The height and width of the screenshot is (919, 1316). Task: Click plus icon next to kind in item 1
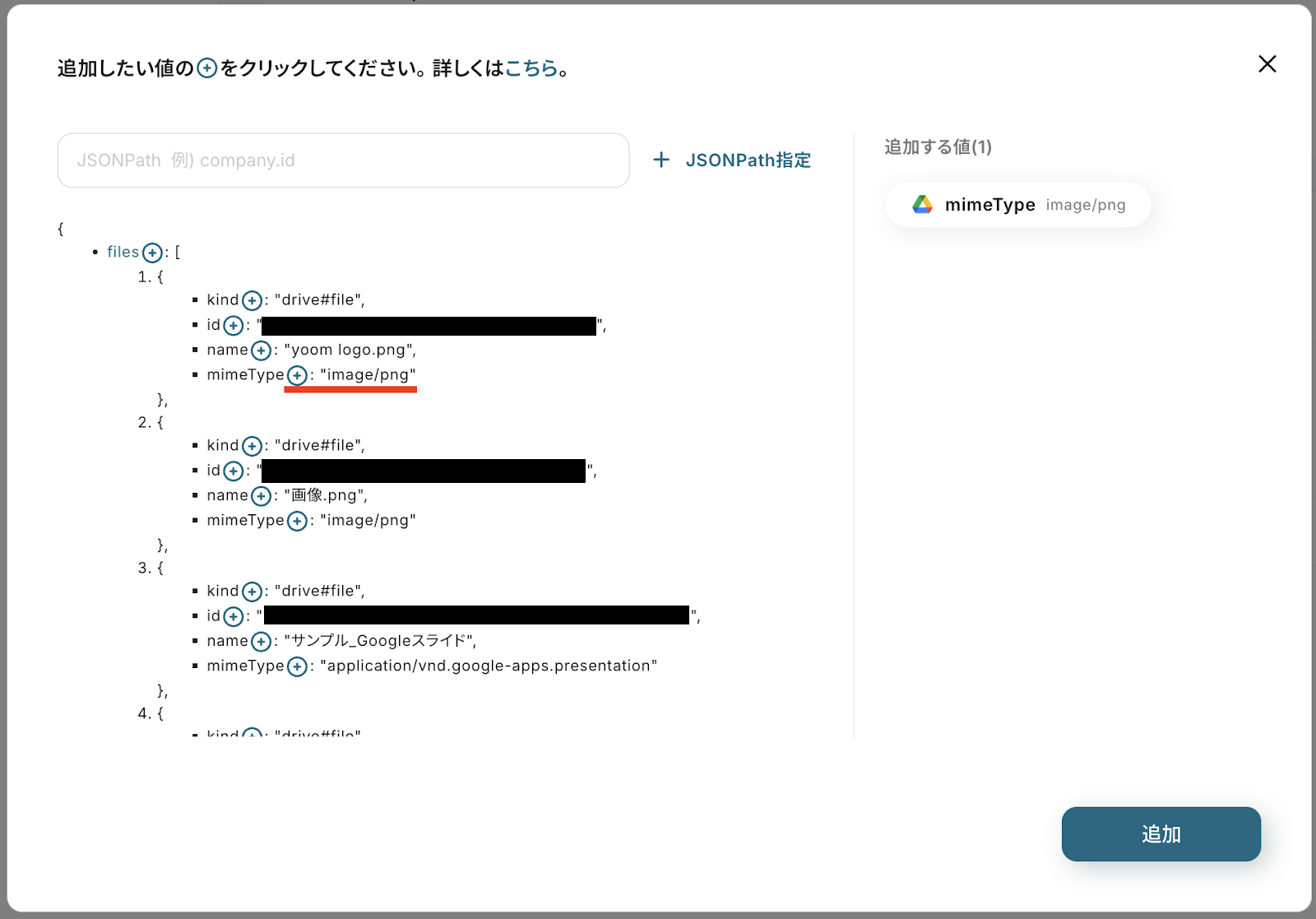click(x=252, y=301)
